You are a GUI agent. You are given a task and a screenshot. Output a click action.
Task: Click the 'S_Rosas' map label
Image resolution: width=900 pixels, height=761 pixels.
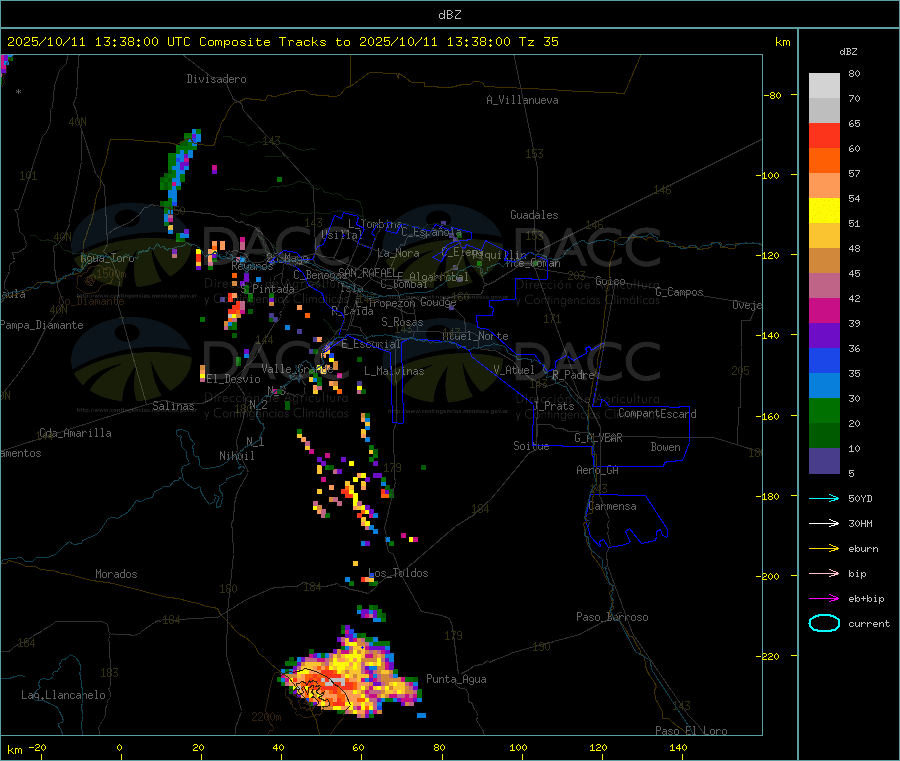(402, 322)
